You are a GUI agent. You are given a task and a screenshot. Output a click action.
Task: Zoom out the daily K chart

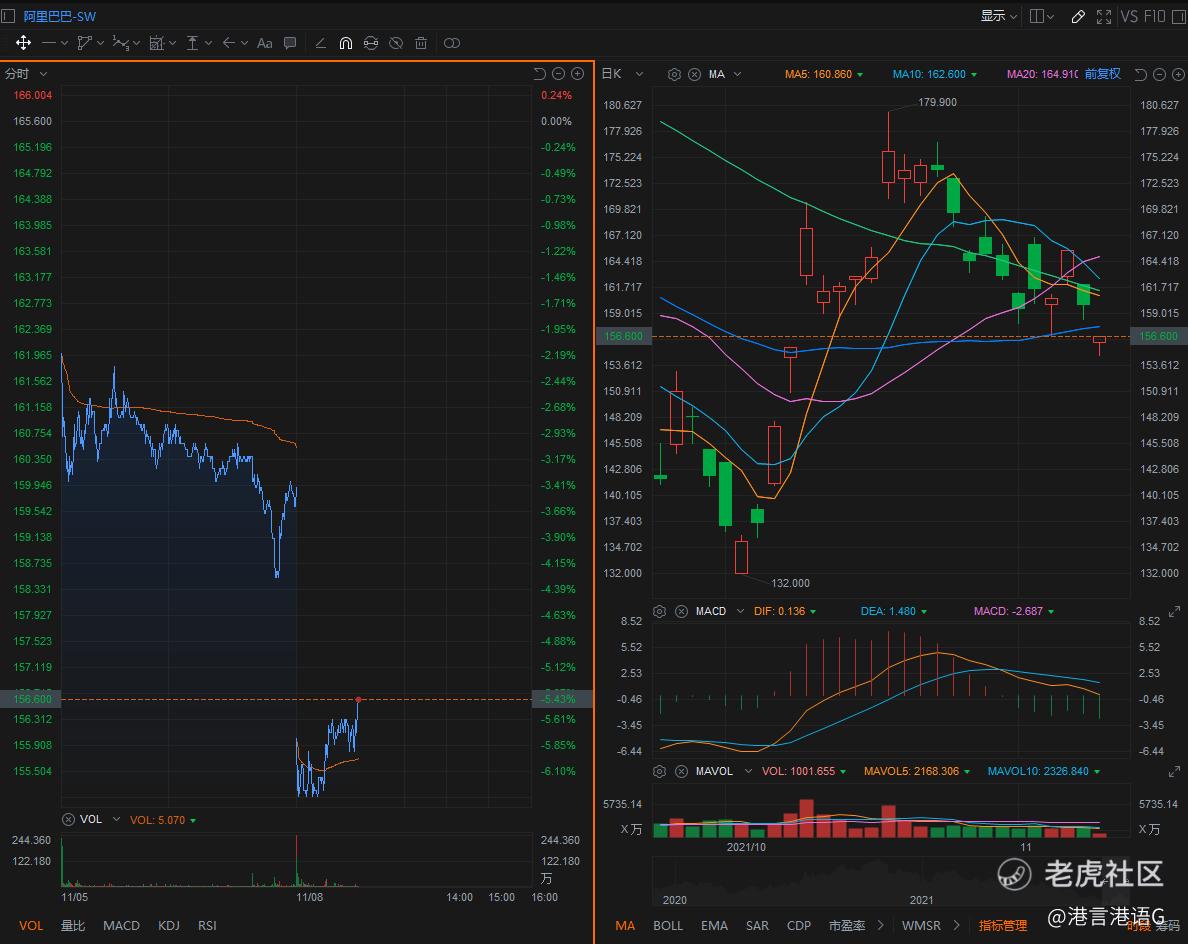[1159, 74]
